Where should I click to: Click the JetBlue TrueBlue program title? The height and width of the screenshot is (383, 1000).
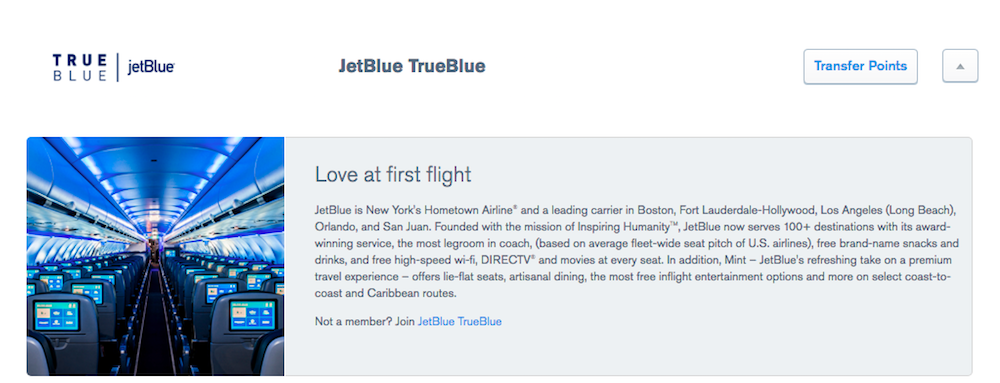tap(411, 66)
